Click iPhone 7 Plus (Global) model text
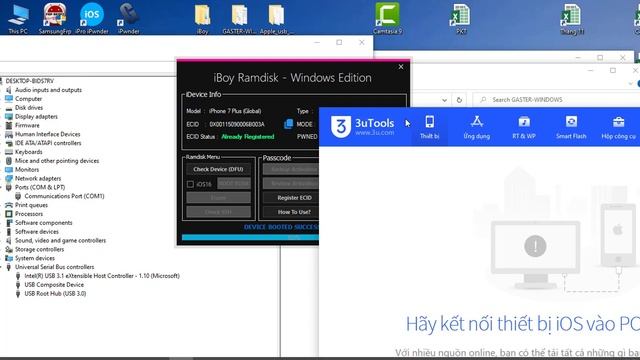This screenshot has width=640, height=360. (x=235, y=111)
